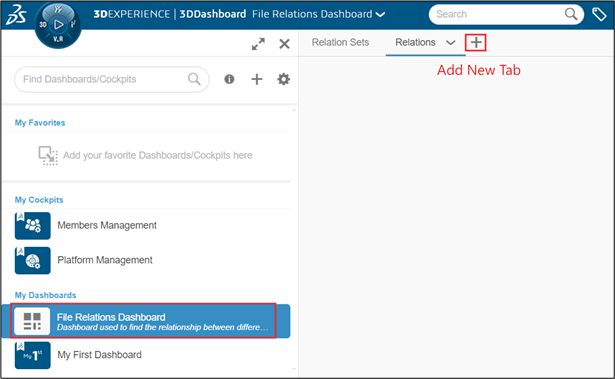Open the File Relations Dashboard title dropdown

[380, 15]
